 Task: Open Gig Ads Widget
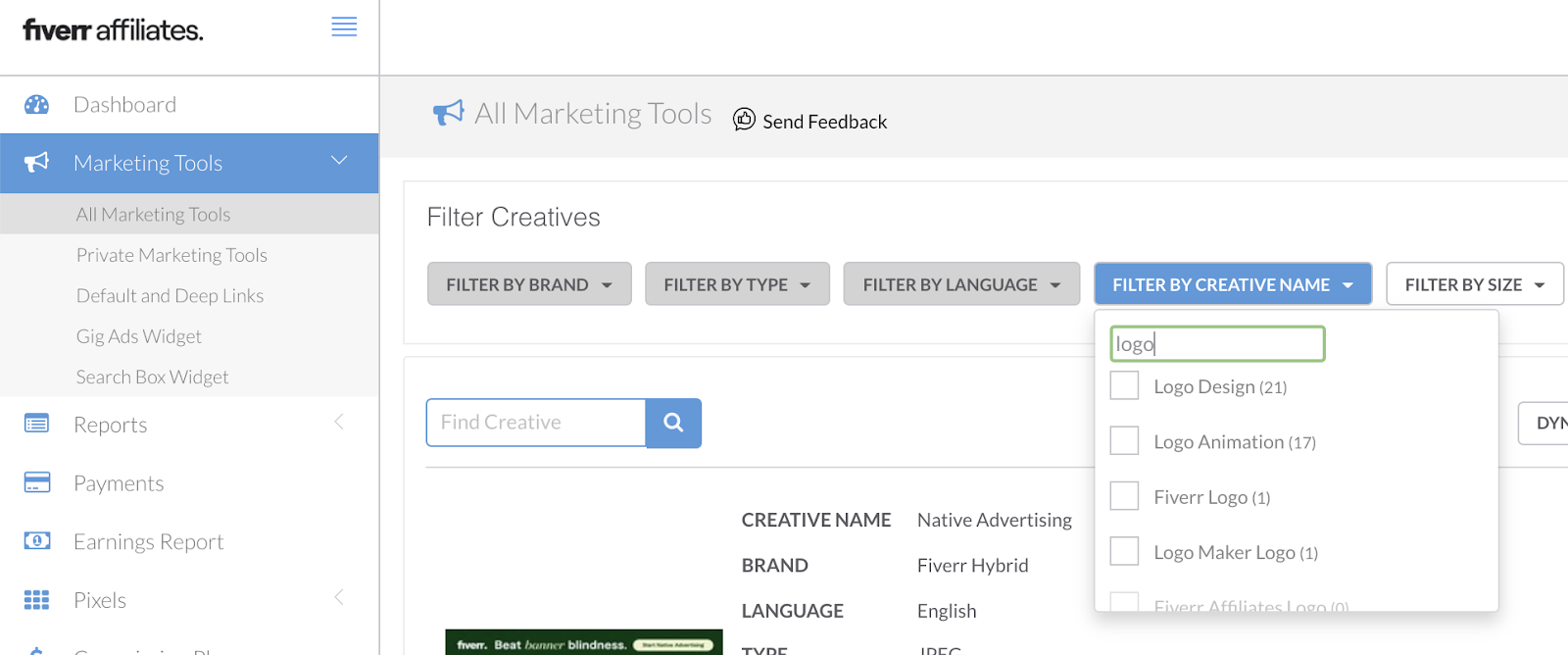click(139, 336)
